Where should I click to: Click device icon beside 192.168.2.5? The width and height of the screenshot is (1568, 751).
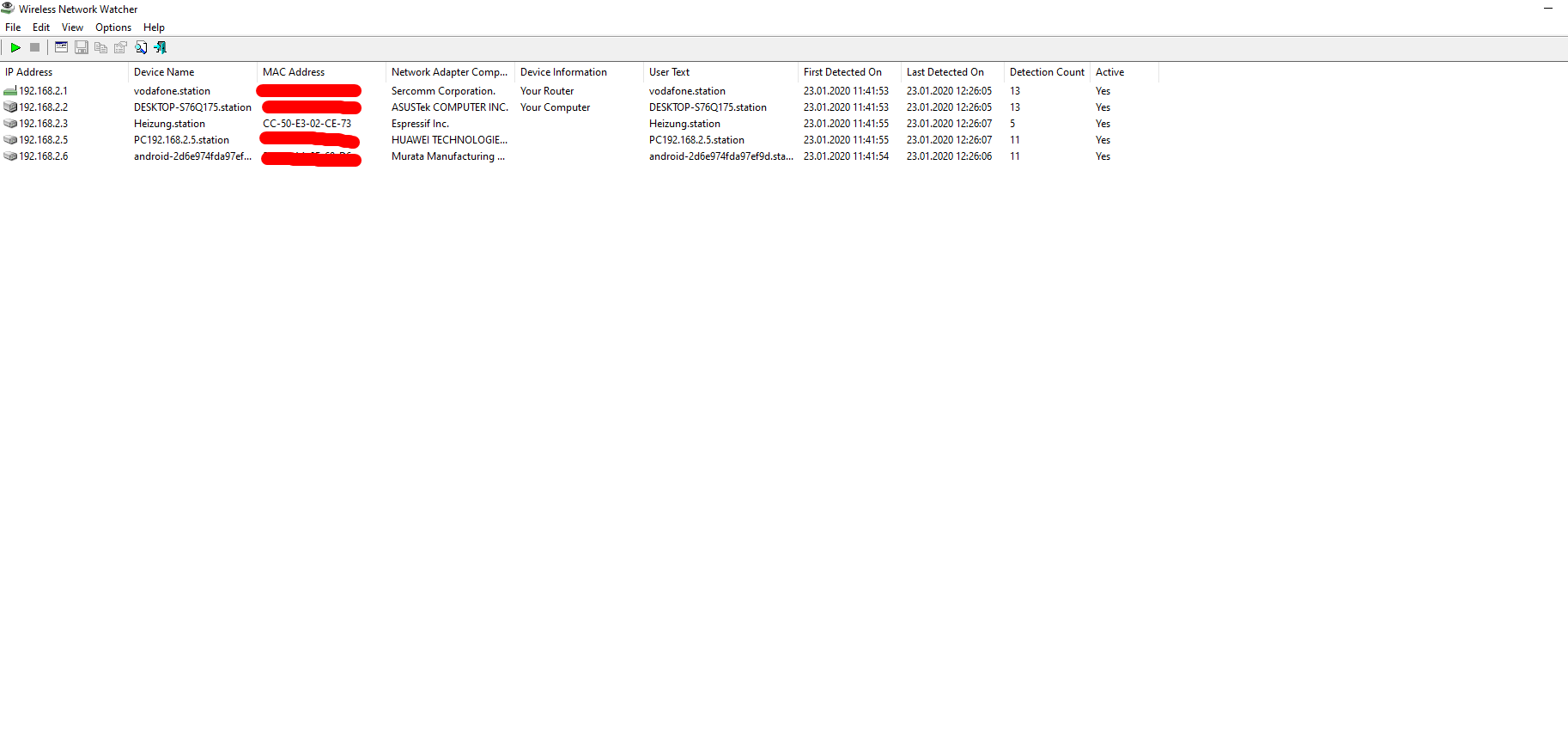pos(10,140)
